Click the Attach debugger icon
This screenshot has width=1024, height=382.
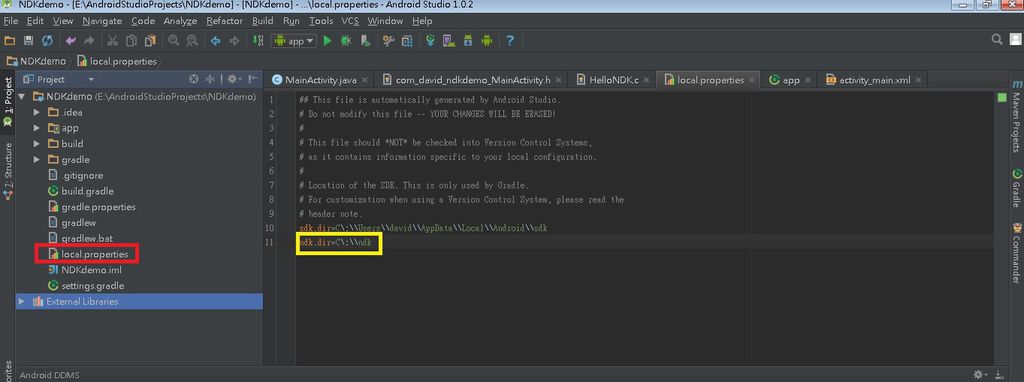366,40
